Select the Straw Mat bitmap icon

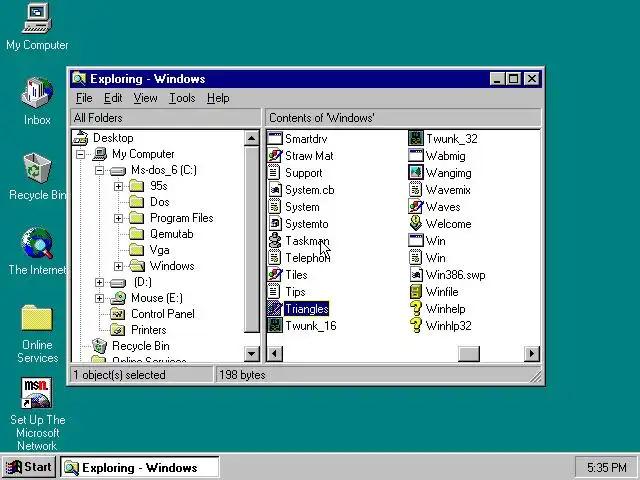(x=275, y=156)
